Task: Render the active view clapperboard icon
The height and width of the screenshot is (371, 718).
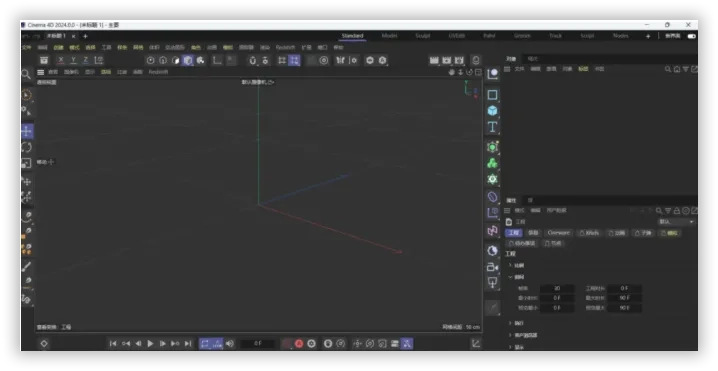Action: pos(434,60)
